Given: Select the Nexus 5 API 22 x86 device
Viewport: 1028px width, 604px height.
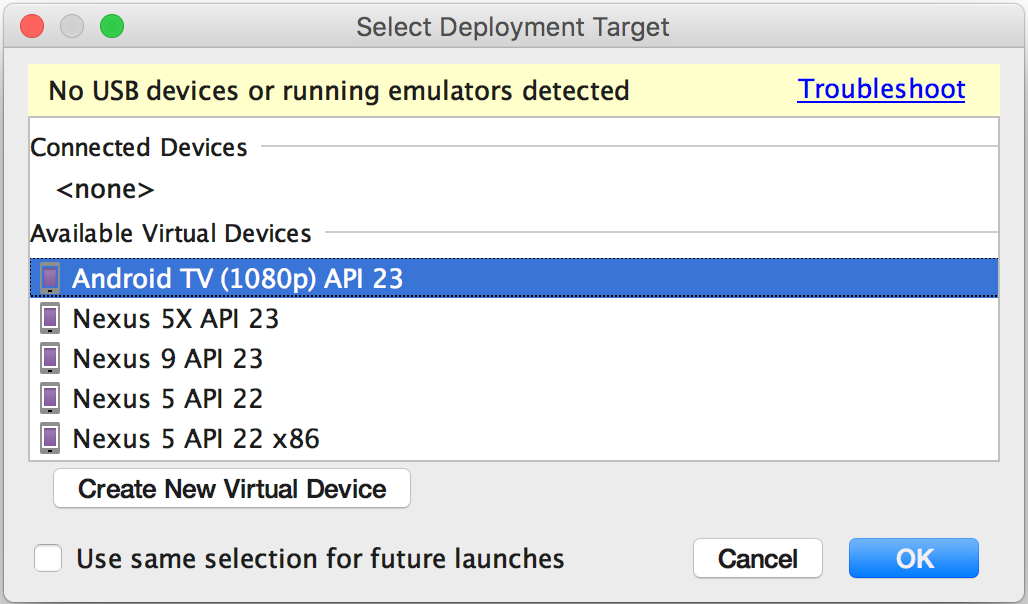Looking at the screenshot, I should [195, 438].
